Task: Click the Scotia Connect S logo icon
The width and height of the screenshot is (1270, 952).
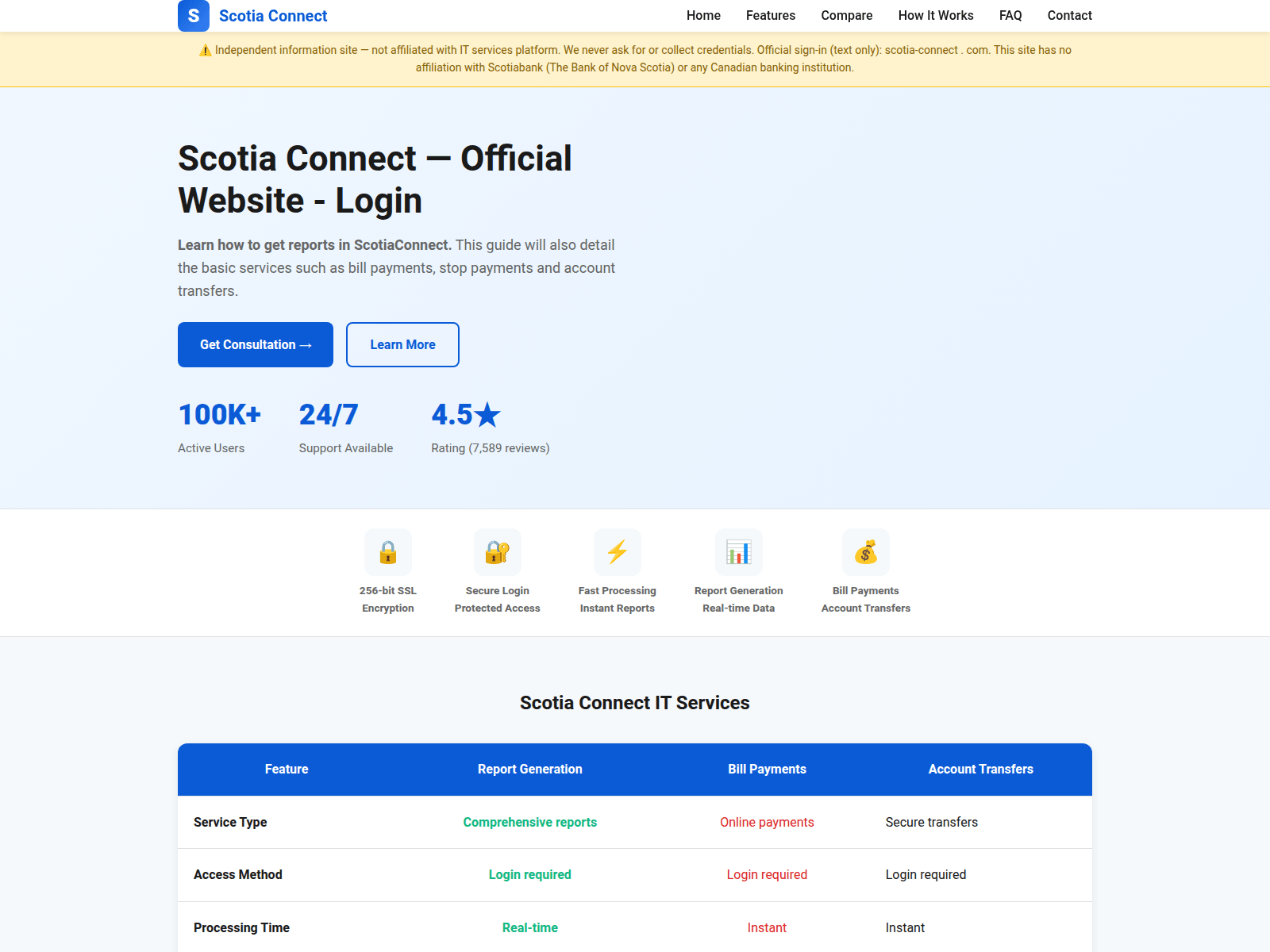Action: point(194,16)
